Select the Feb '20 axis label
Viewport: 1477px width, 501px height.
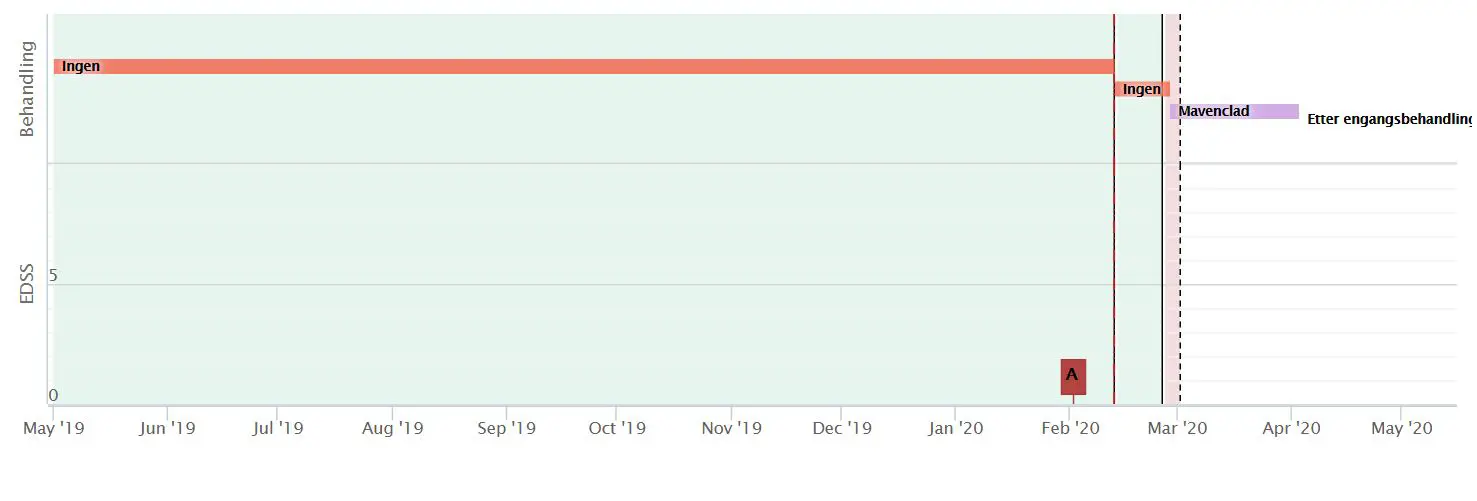1071,429
